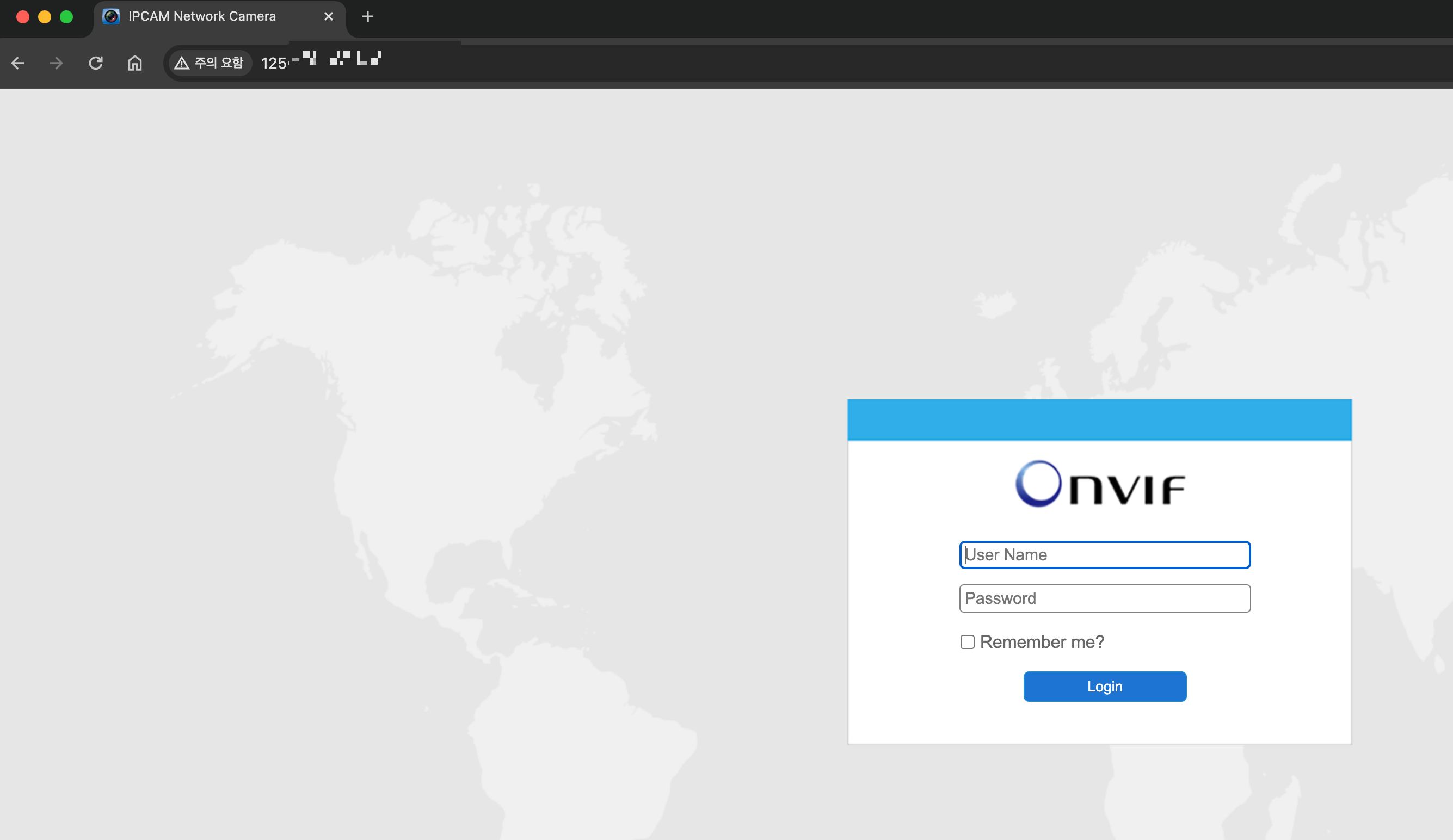Screen dimensions: 1453x840
Task: Select the IPCAM Network Camera tab
Action: coord(220,16)
